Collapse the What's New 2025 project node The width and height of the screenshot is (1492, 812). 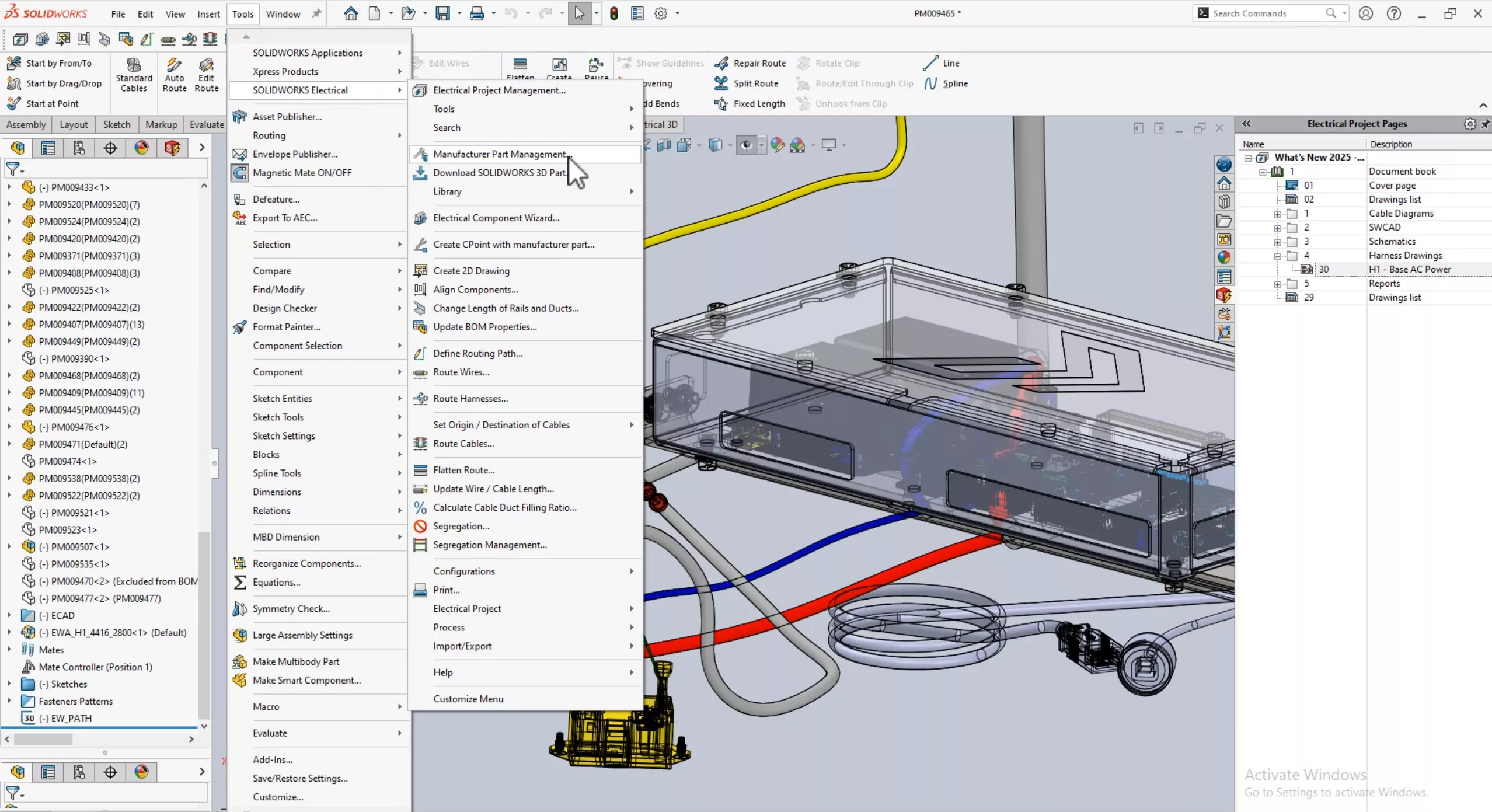(1247, 158)
